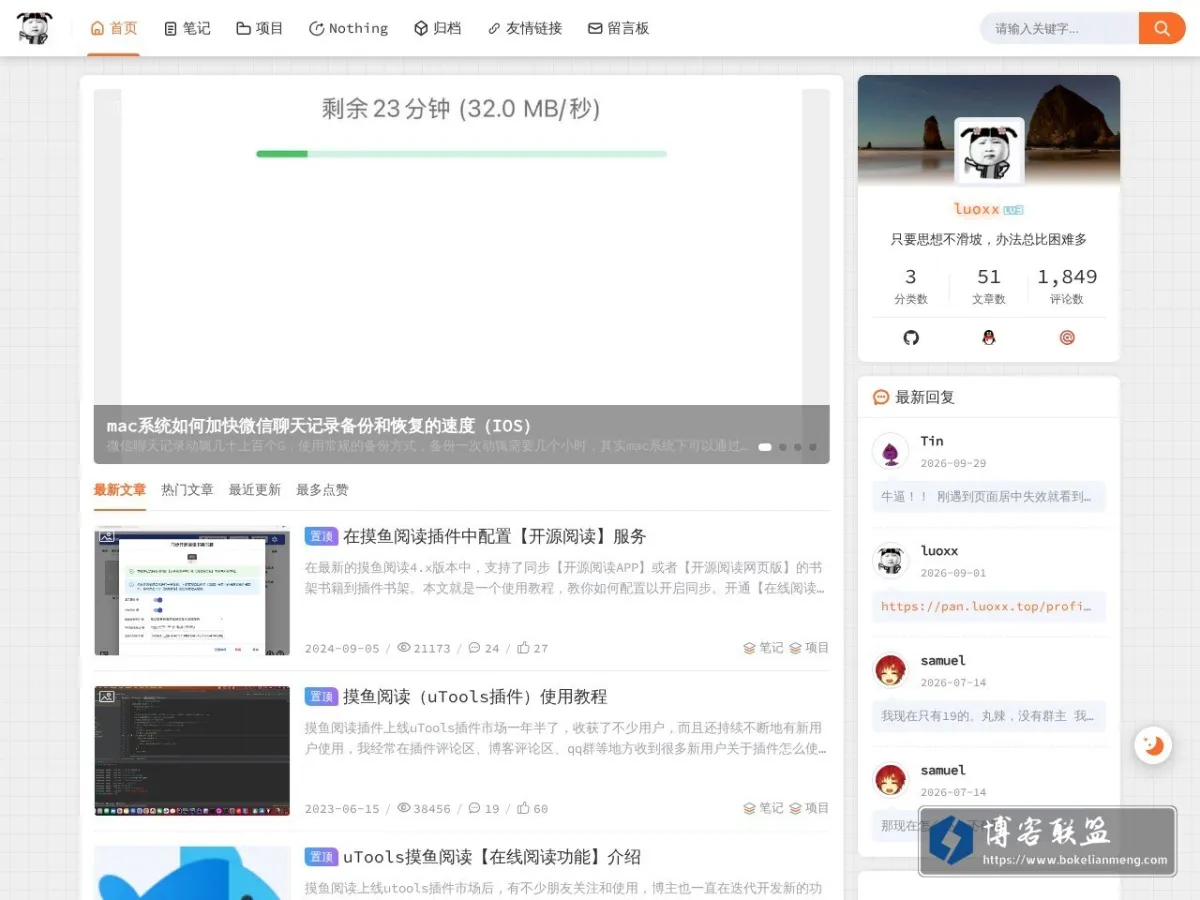The image size is (1200, 900).
Task: Click the comment icon showing 24
Action: point(474,648)
